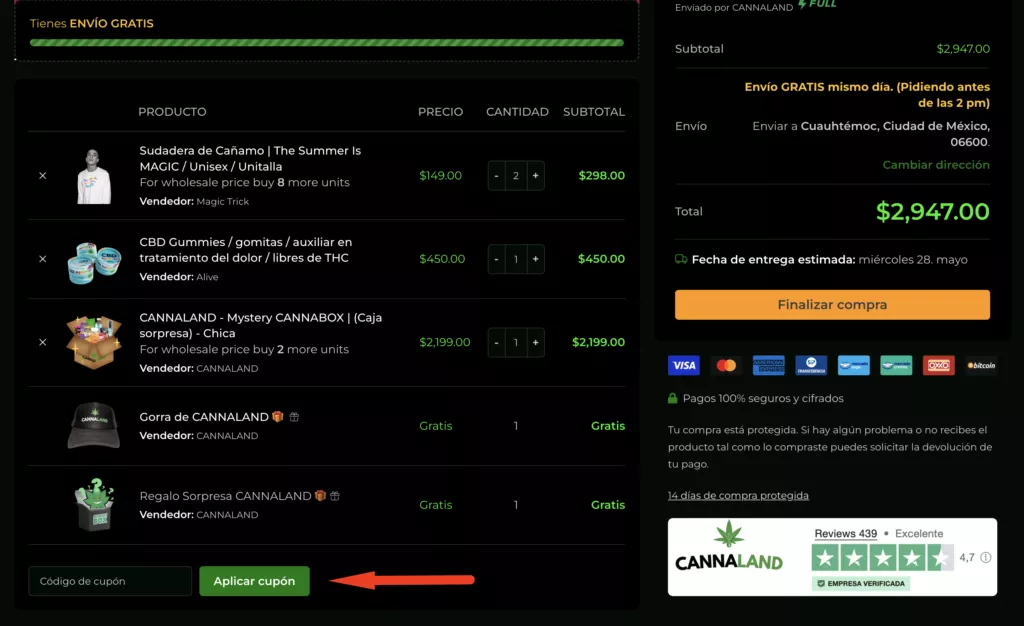Viewport: 1024px width, 626px height.
Task: Click the CANNALAND logo in reviews widget
Action: pyautogui.click(x=729, y=546)
